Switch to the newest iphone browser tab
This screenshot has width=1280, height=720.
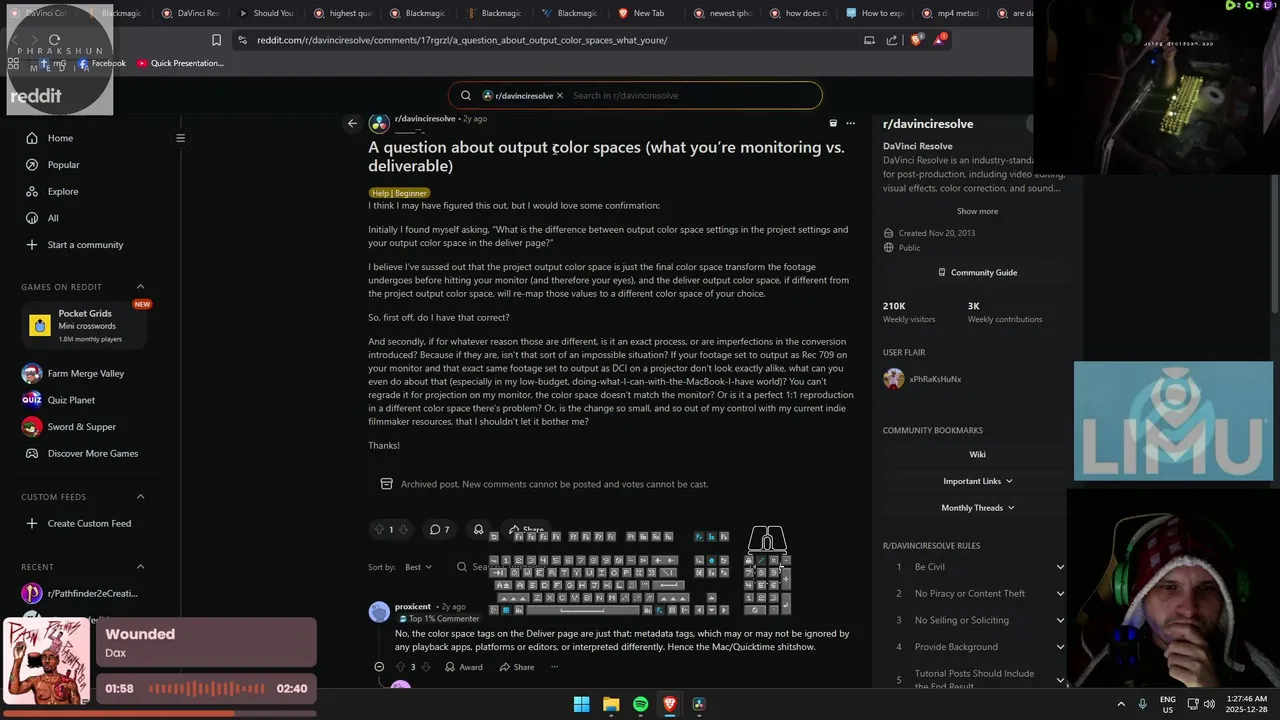pyautogui.click(x=722, y=13)
